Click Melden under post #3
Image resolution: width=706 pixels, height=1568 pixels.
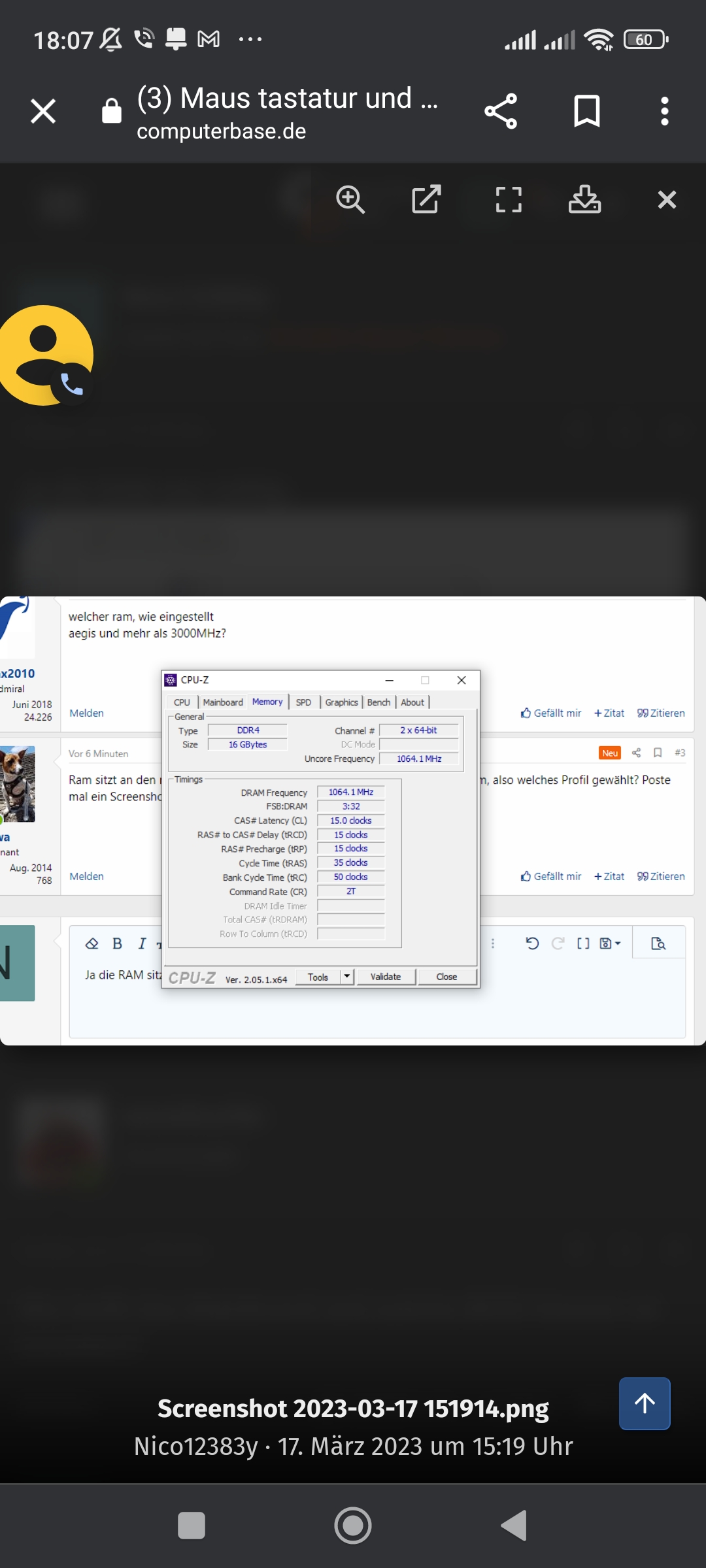pyautogui.click(x=86, y=876)
